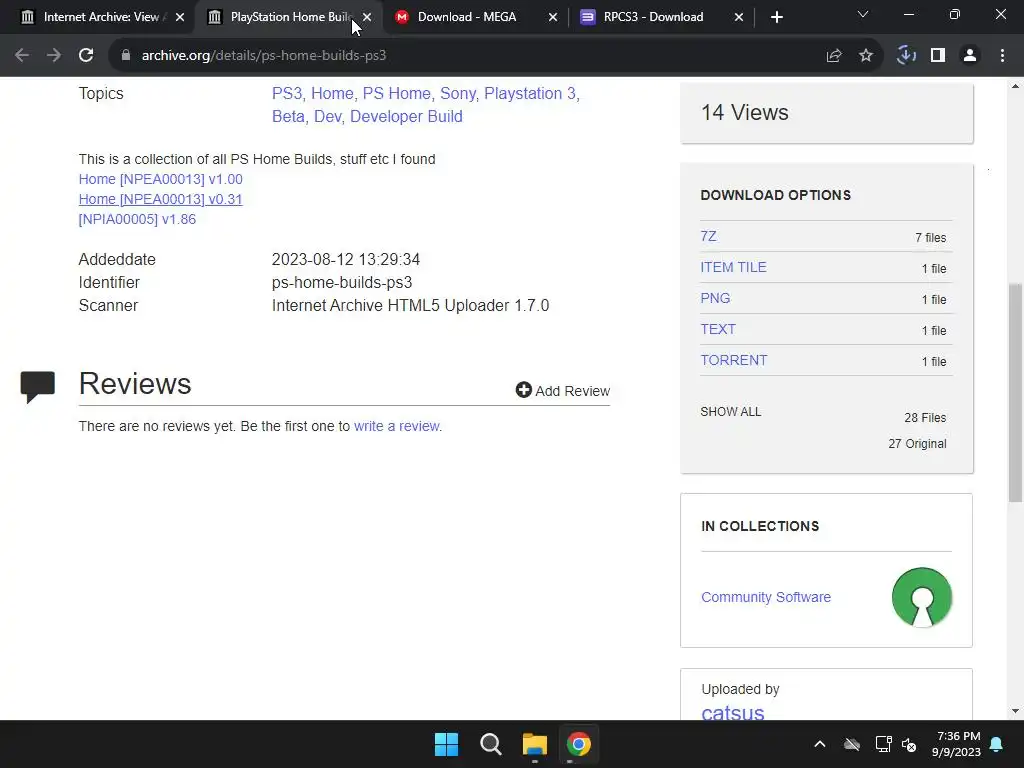The height and width of the screenshot is (768, 1024).
Task: Open the Community Software collection link
Action: (x=766, y=597)
